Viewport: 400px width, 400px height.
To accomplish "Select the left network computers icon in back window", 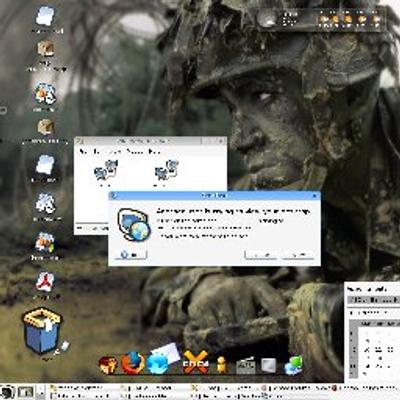I will [106, 171].
